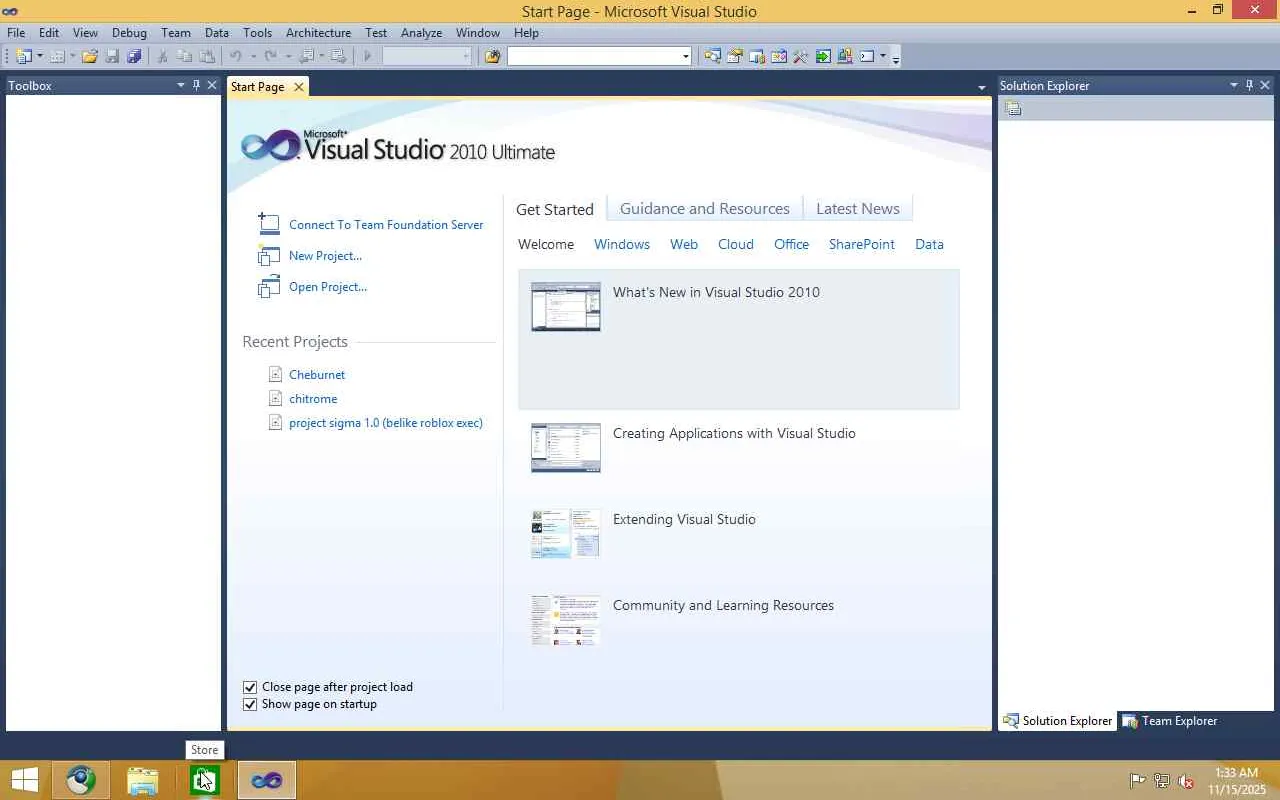Viewport: 1280px width, 800px height.
Task: Click the Add New Item toolbar icon
Action: click(x=57, y=56)
